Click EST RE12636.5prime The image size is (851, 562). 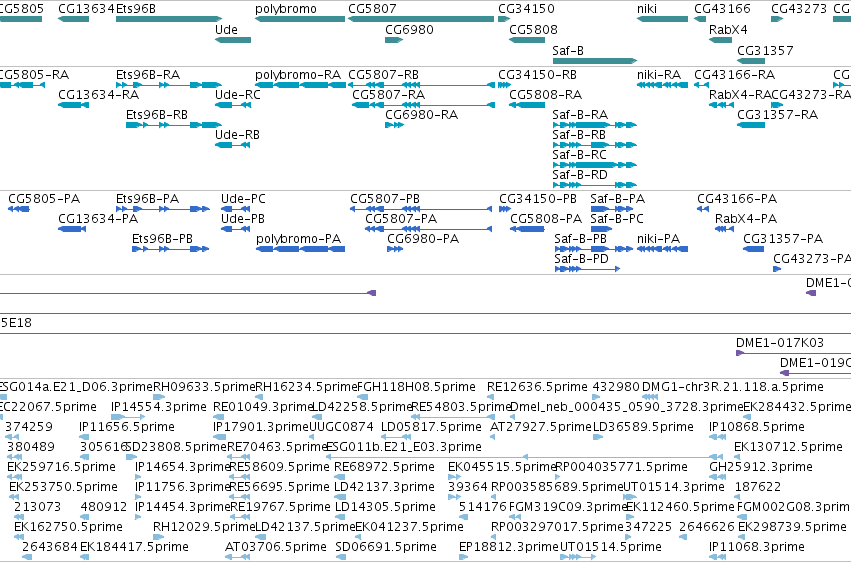537,386
